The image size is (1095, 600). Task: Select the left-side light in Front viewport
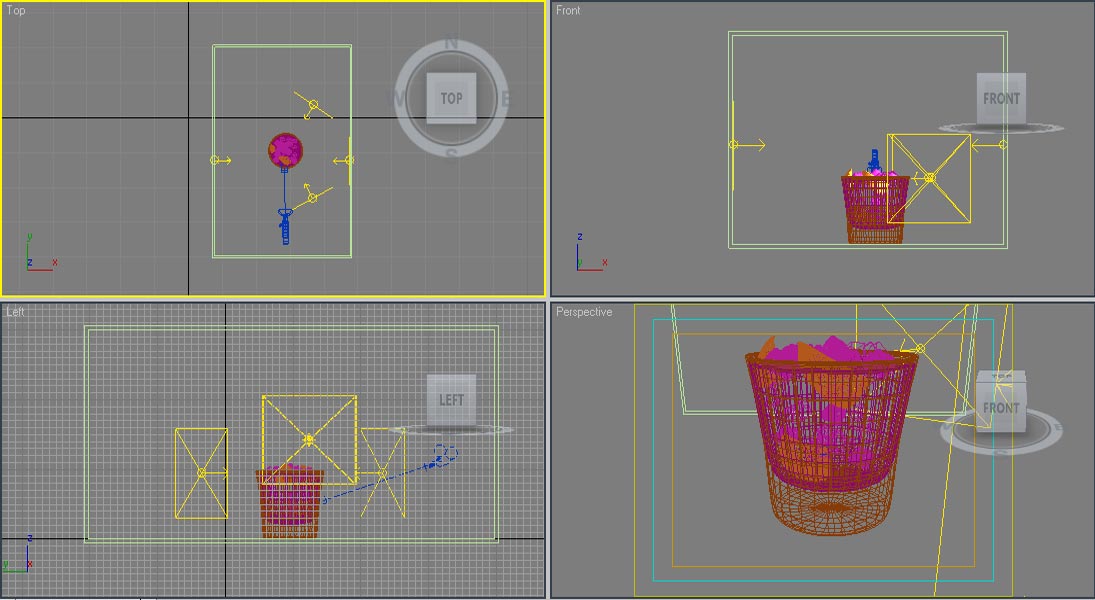(734, 145)
